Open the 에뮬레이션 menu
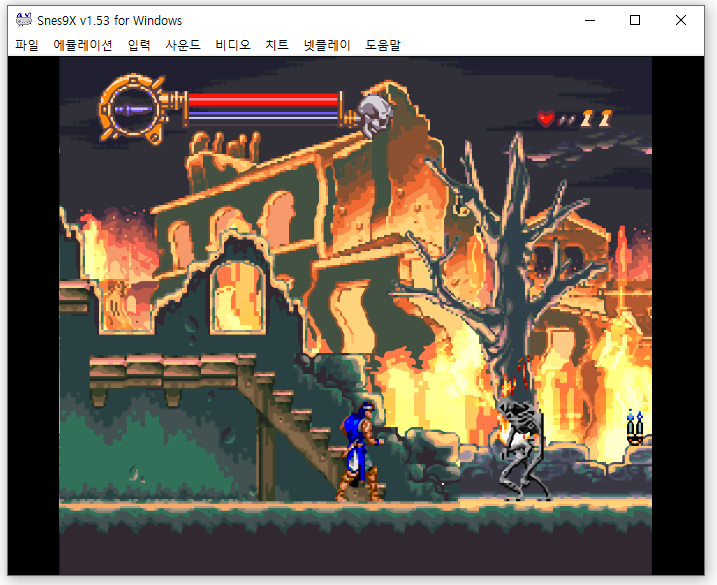This screenshot has width=717, height=585. 83,45
